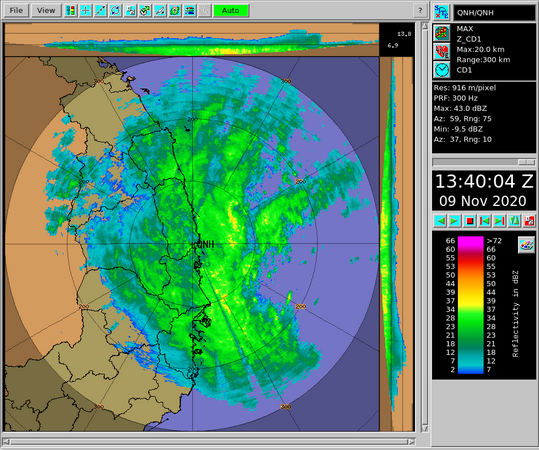Image resolution: width=539 pixels, height=450 pixels.
Task: Open the clock time selection icon
Action: (442, 70)
